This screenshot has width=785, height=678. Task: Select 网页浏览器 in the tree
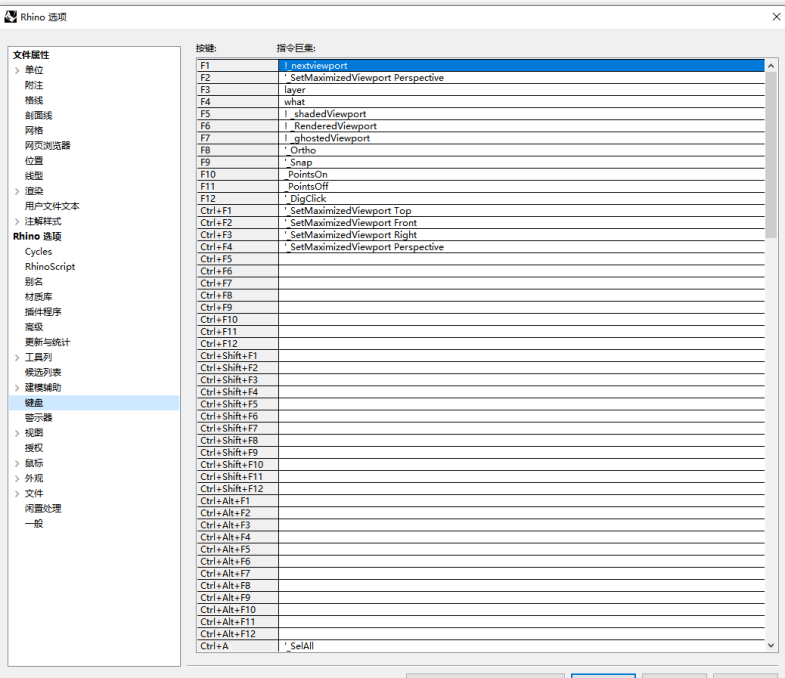(x=47, y=146)
